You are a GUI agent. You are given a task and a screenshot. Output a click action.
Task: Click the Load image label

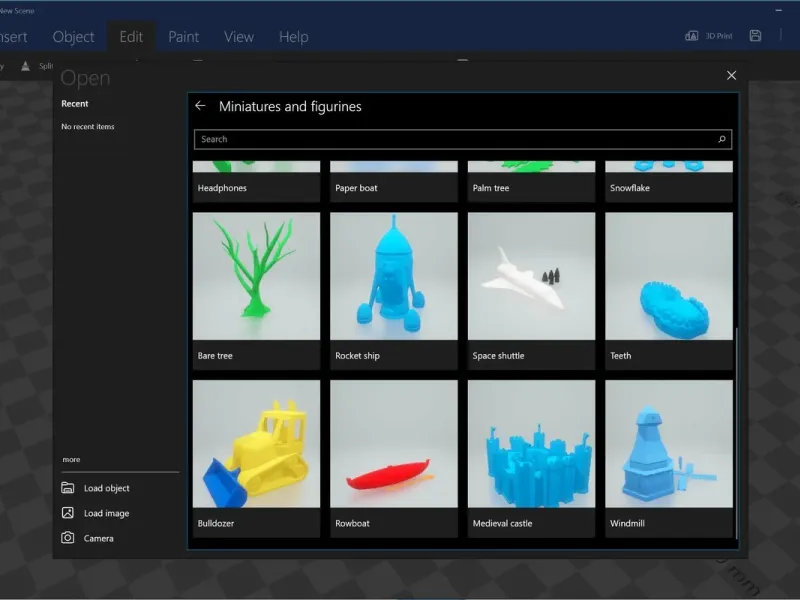click(107, 513)
